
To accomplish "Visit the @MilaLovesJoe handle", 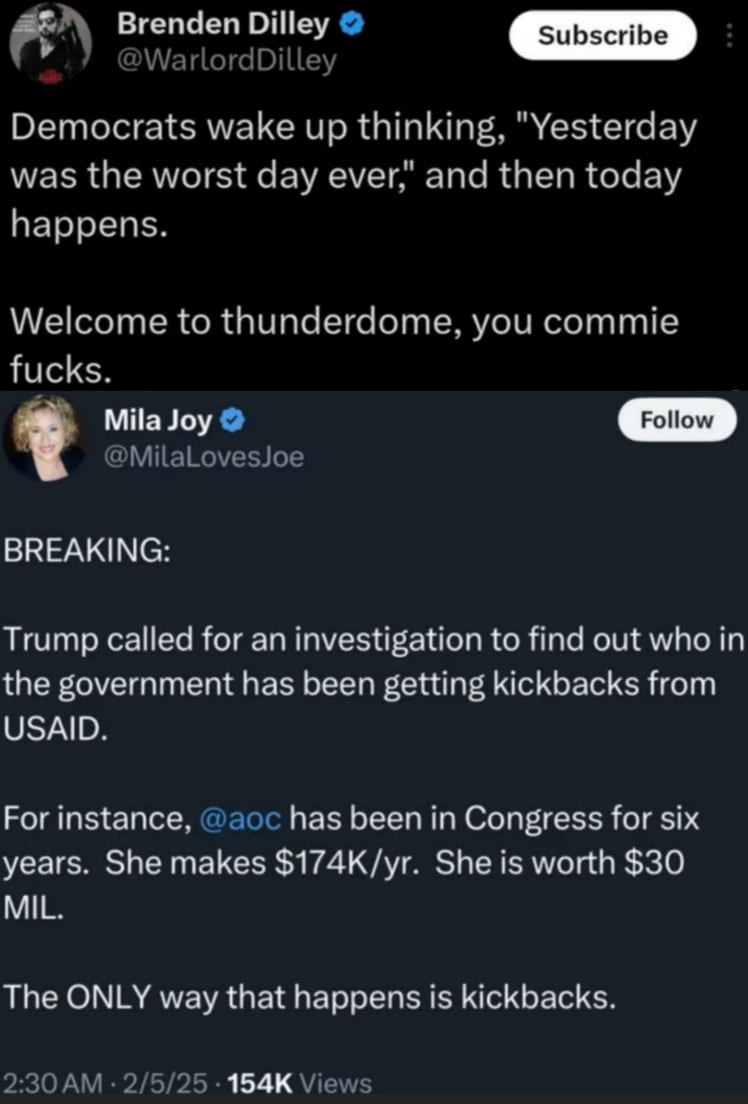I will [203, 457].
